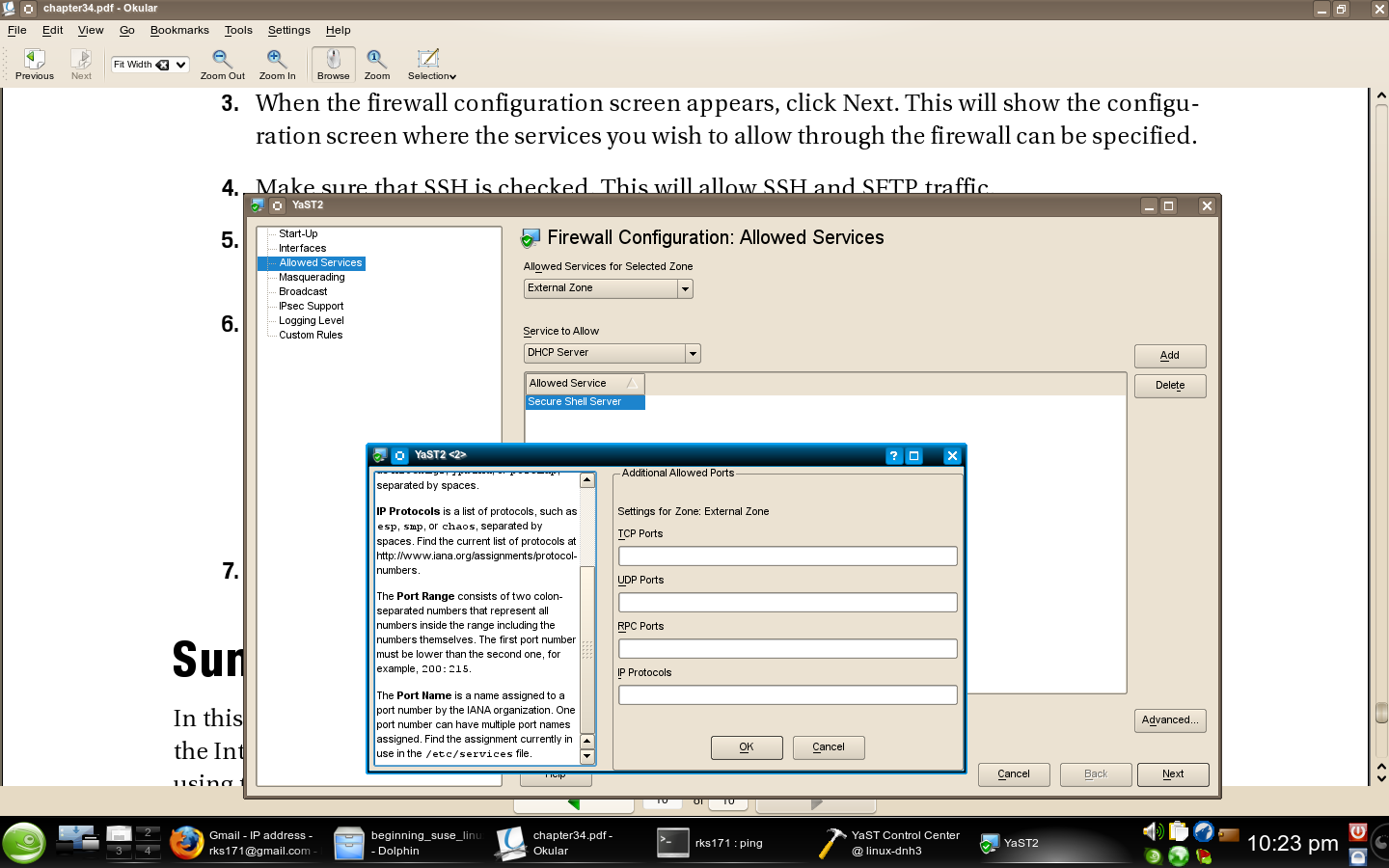Click the help question mark in YaST2 <2>
Viewport: 1389px width, 868px height.
click(x=893, y=456)
